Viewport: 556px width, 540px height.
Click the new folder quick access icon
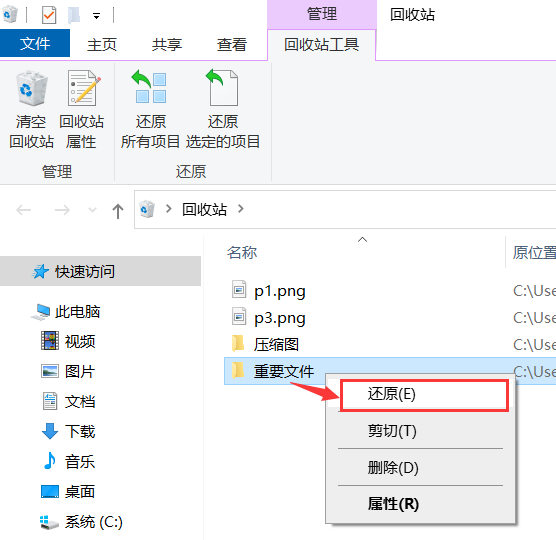pyautogui.click(x=74, y=15)
